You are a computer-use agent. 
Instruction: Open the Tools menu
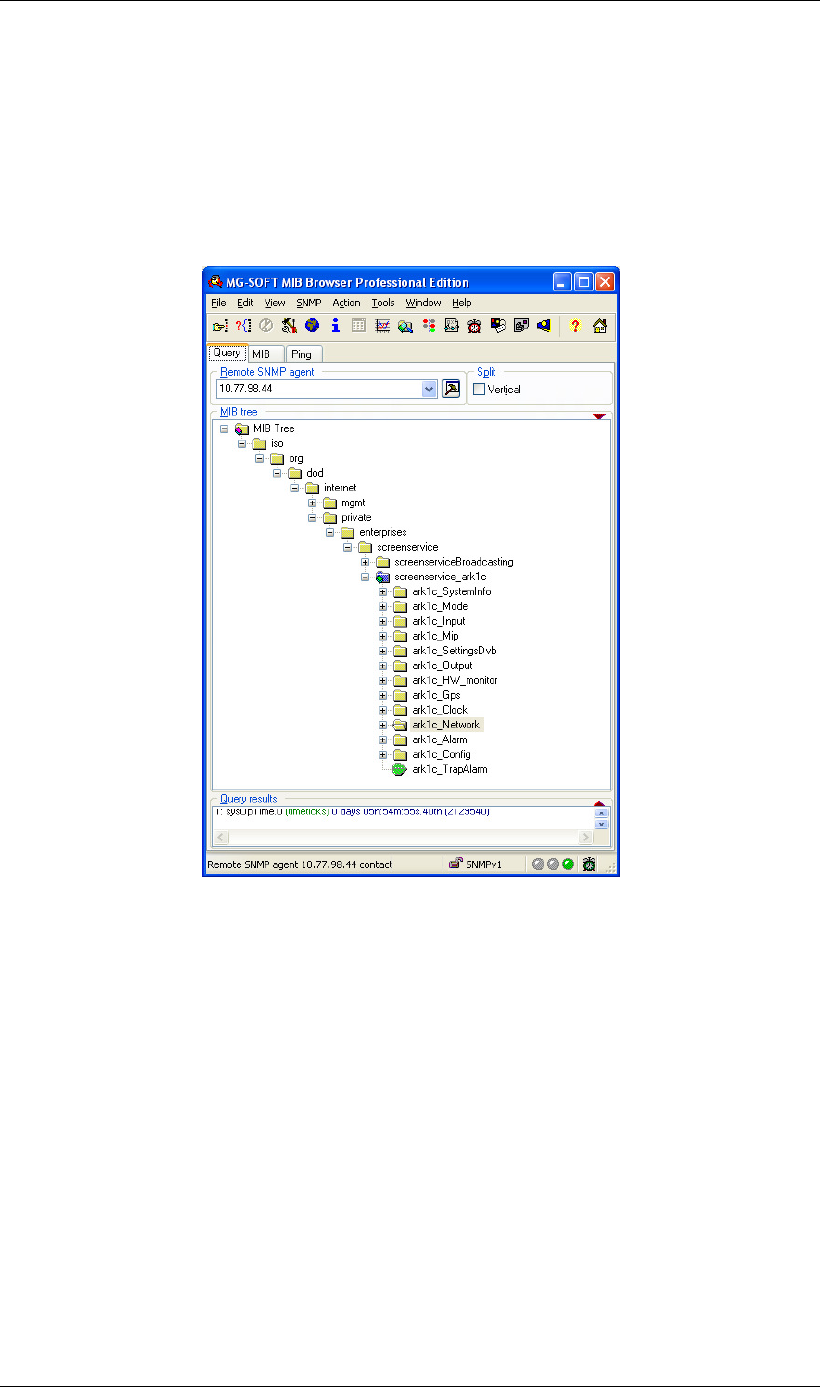[x=383, y=303]
